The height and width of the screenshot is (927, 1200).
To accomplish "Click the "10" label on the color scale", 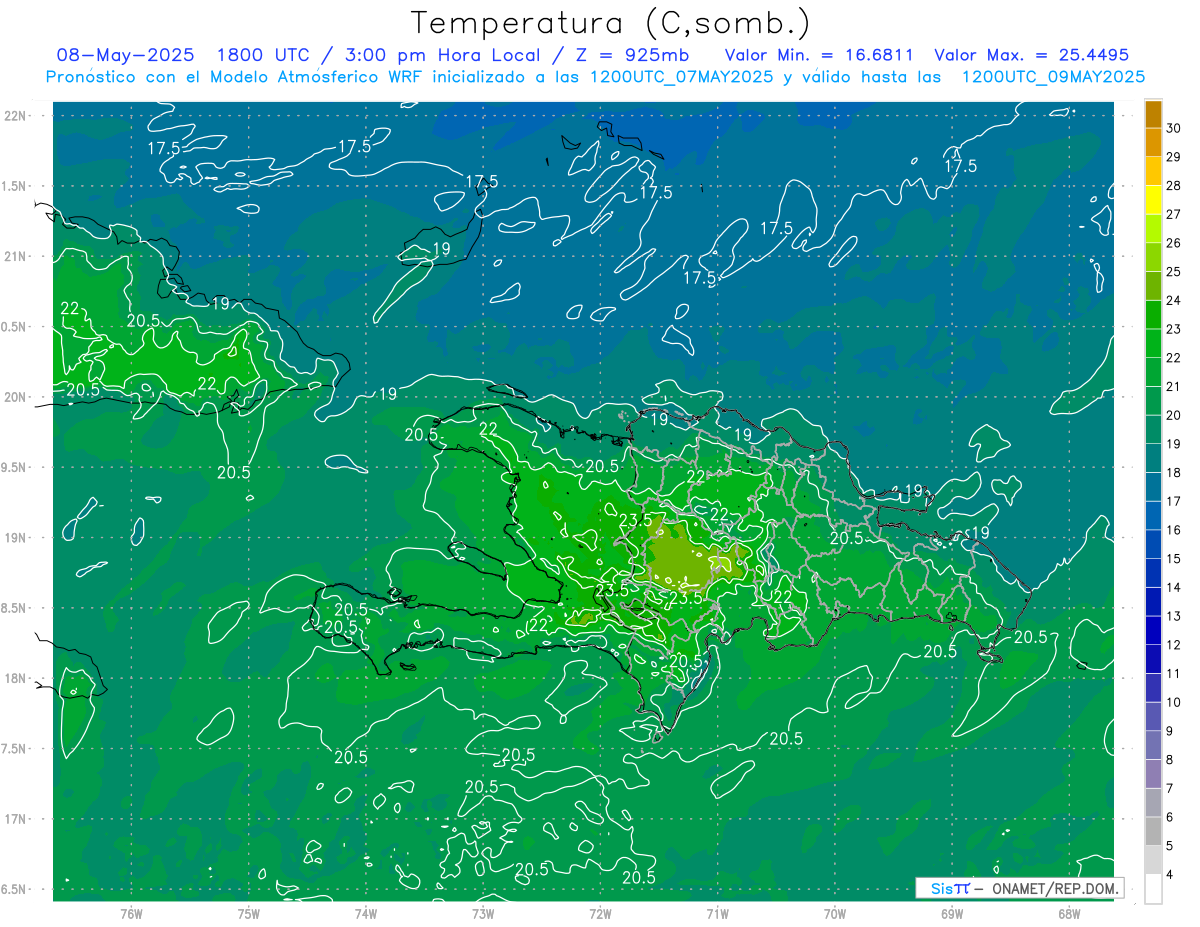I will (1173, 702).
